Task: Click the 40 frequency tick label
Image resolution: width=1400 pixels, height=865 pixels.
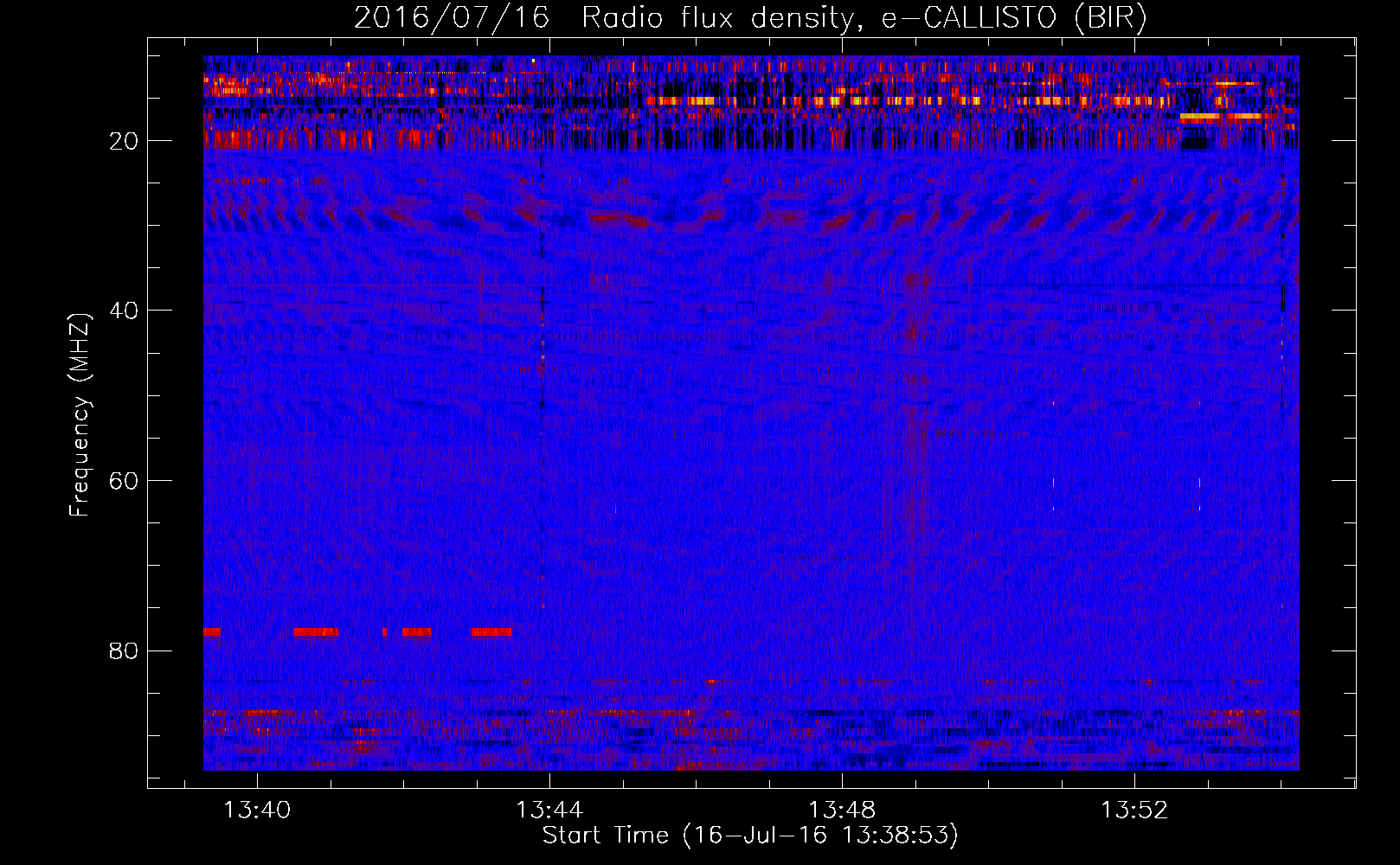Action: tap(124, 311)
